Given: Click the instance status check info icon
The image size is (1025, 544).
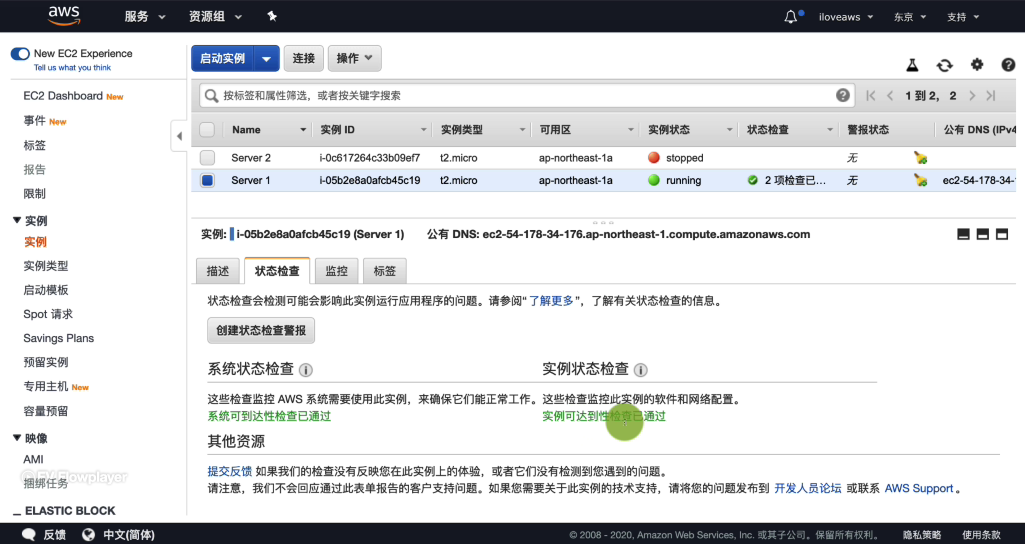Looking at the screenshot, I should (x=641, y=370).
